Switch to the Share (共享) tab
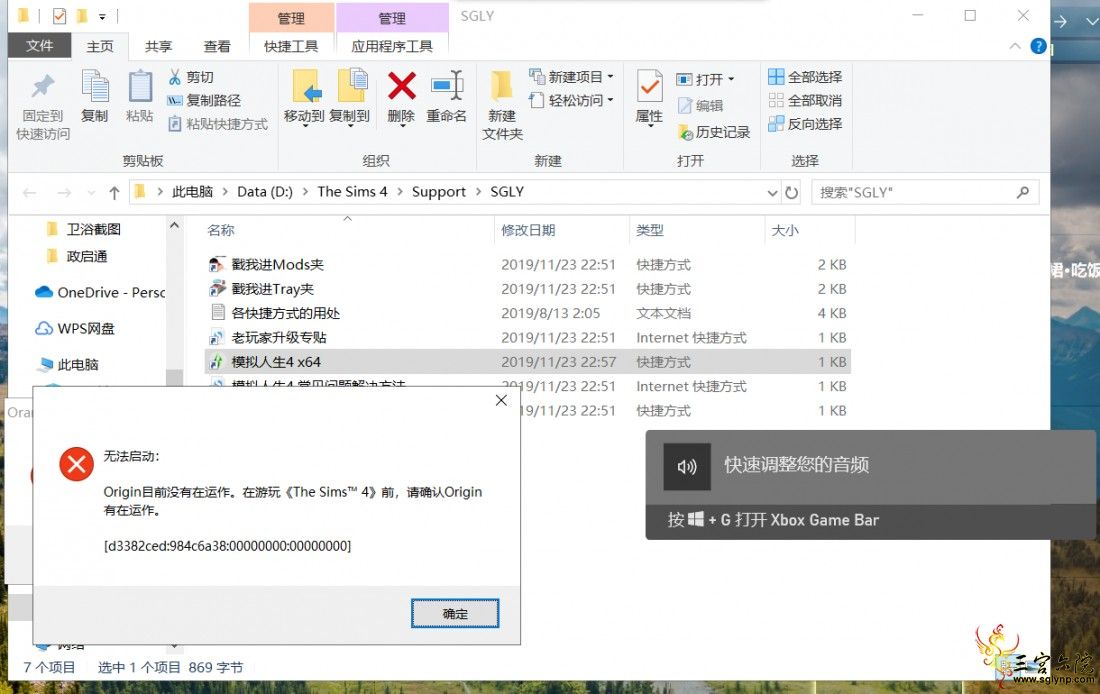1100x694 pixels. (x=158, y=46)
